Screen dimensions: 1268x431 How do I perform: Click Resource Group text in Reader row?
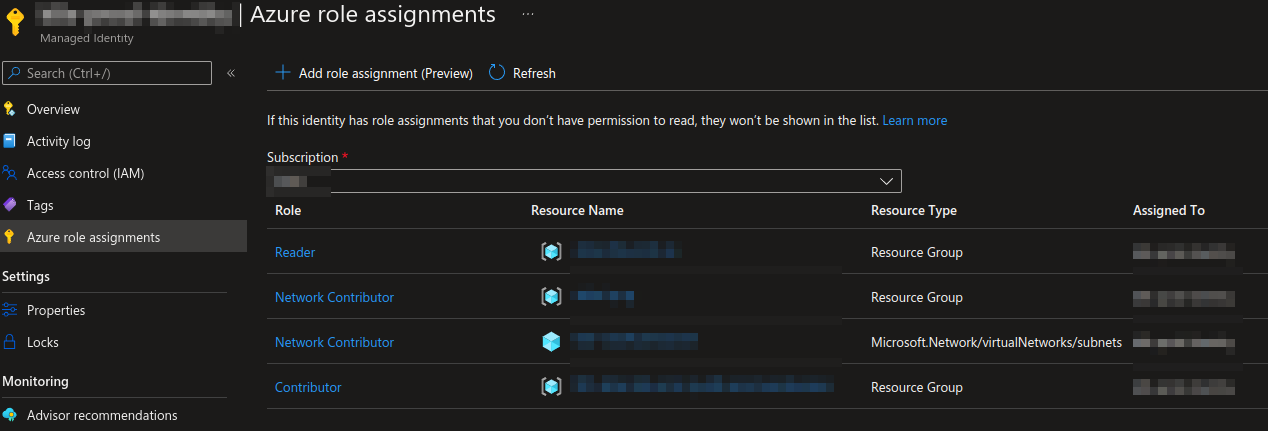tap(917, 252)
